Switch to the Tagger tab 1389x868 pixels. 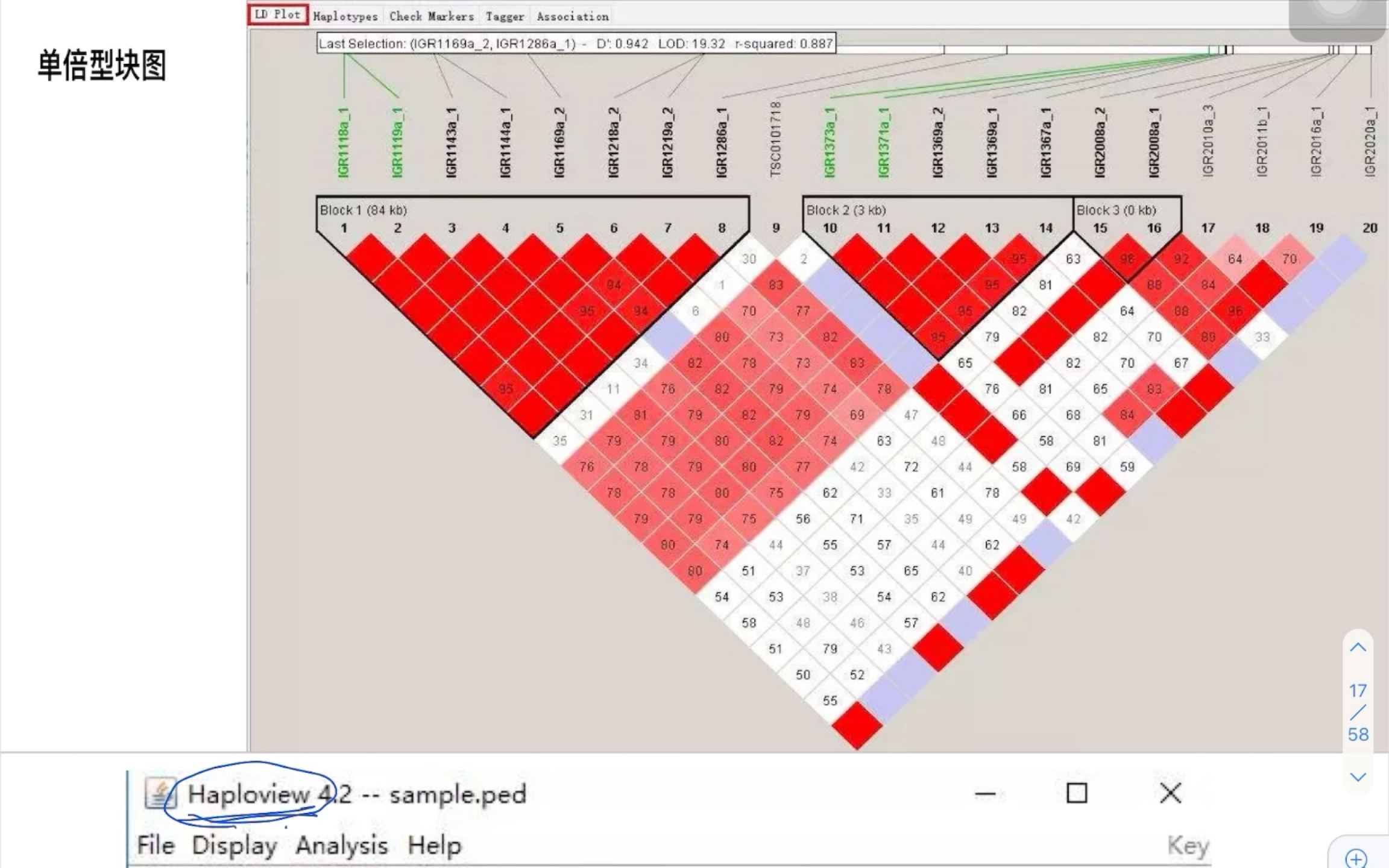pyautogui.click(x=505, y=16)
